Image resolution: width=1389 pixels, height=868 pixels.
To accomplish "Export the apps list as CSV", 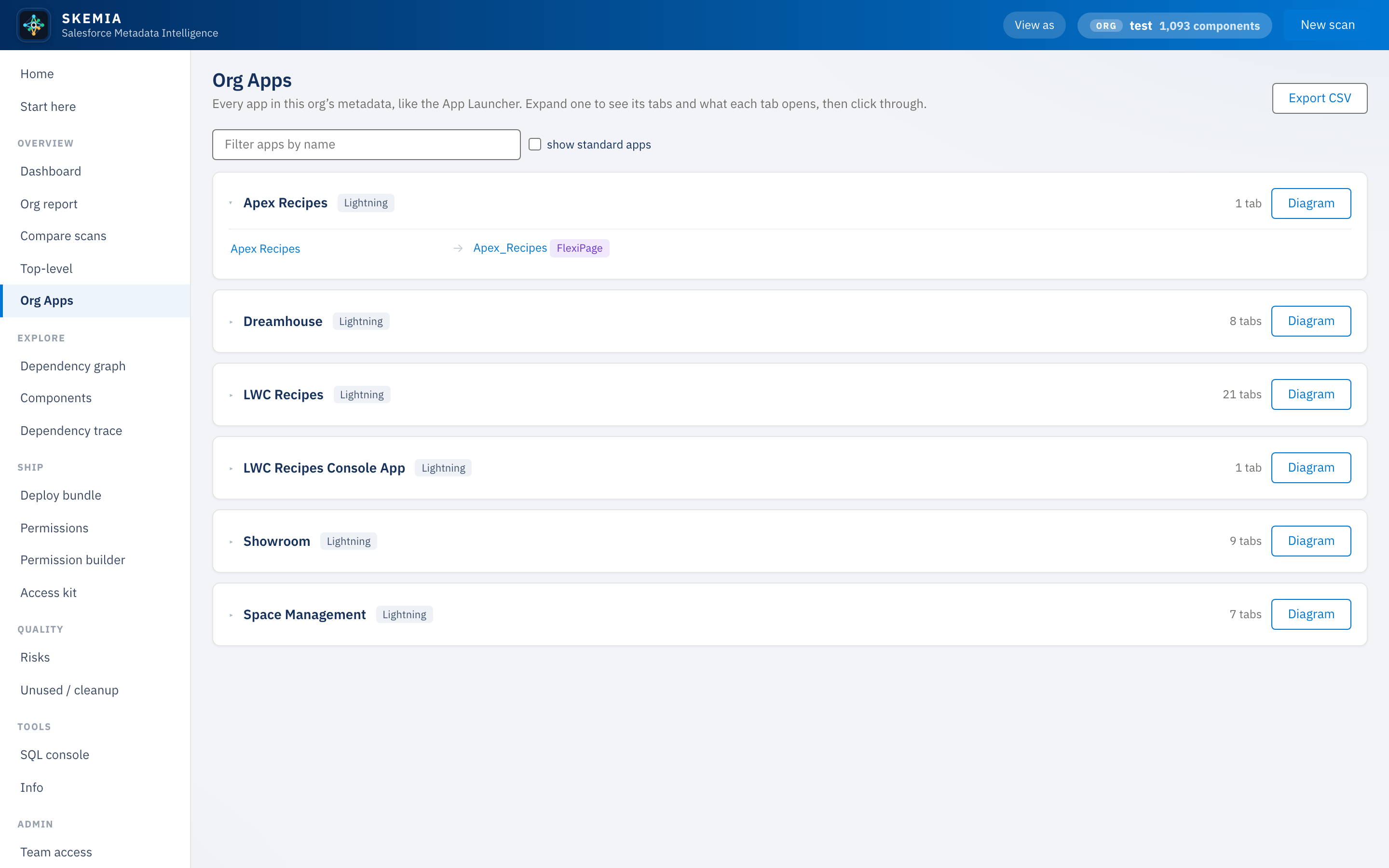I will [1319, 98].
